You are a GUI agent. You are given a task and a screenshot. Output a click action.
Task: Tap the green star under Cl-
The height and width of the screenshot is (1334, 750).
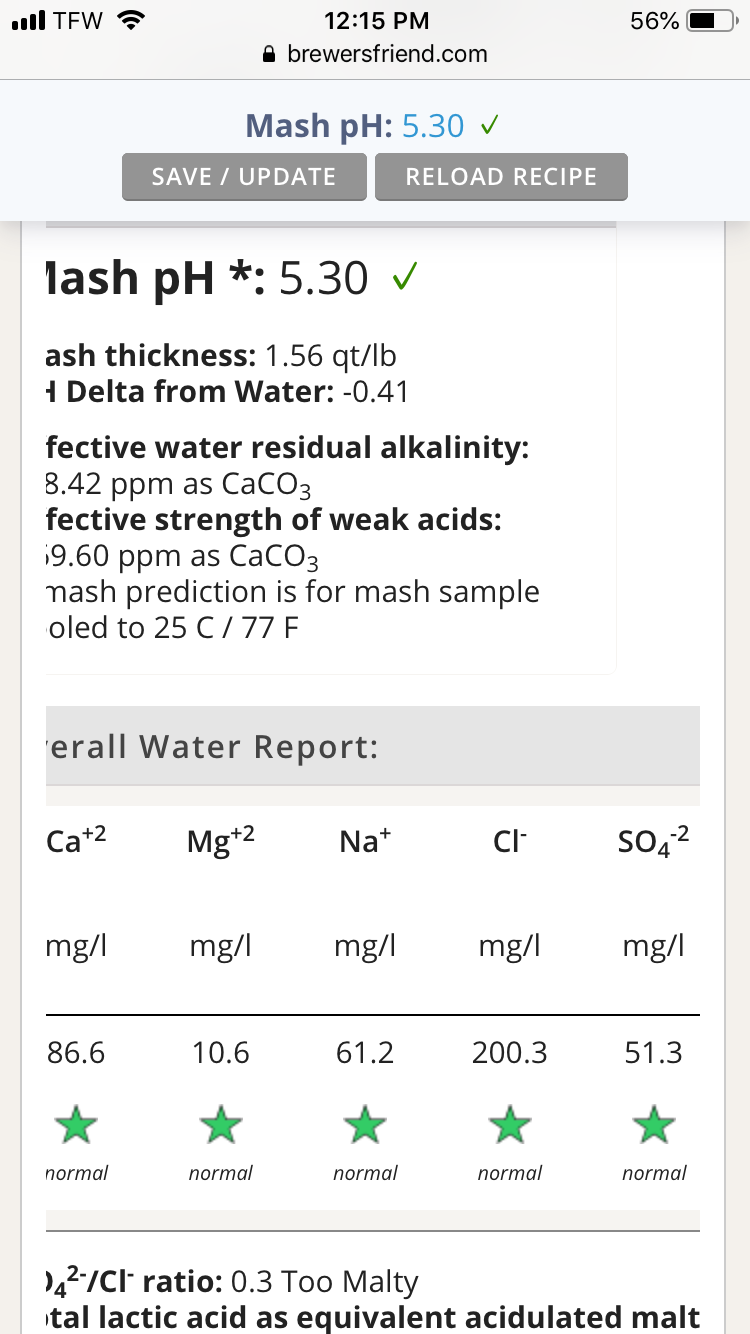(x=510, y=1124)
